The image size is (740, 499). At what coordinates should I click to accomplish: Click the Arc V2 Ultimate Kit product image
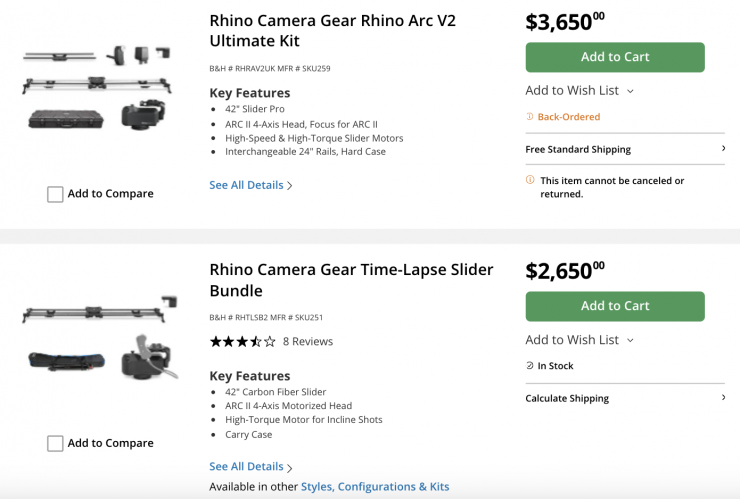(x=100, y=88)
